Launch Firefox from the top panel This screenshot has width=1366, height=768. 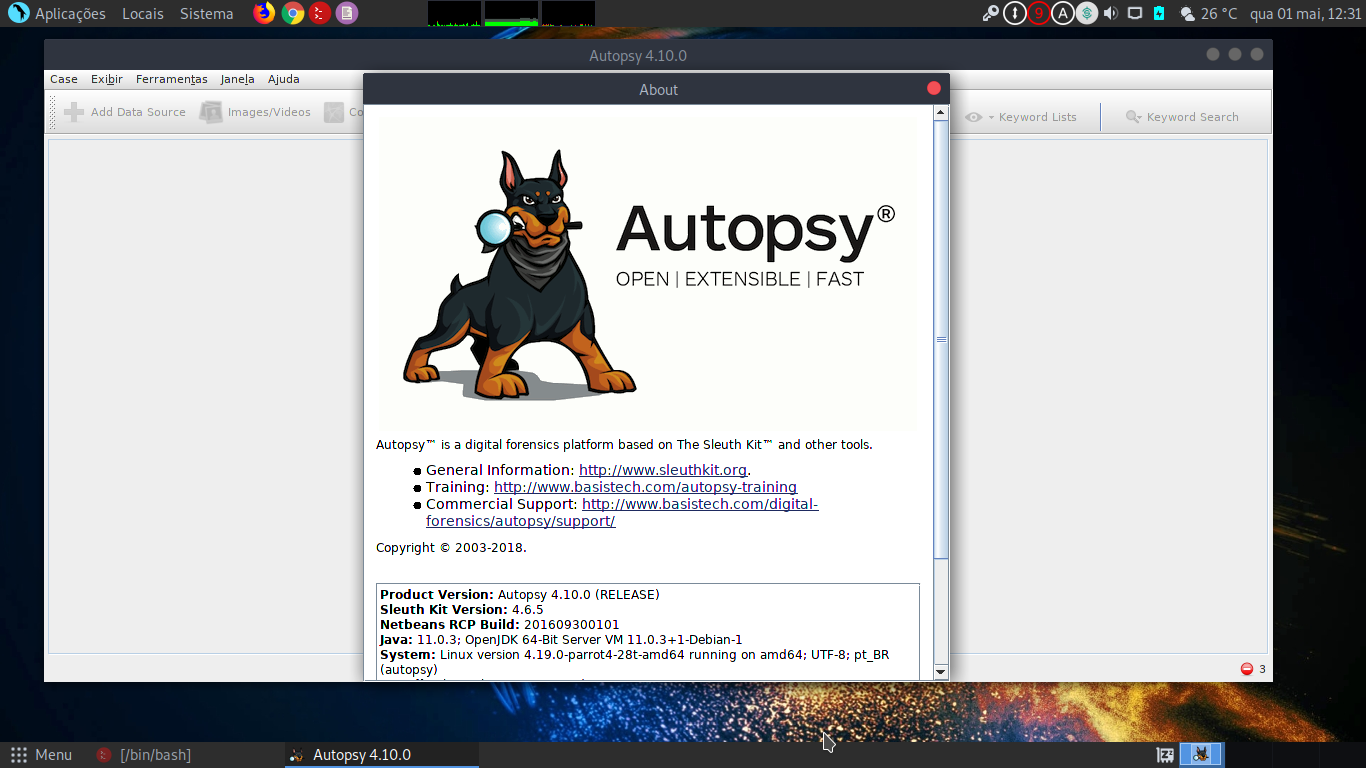tap(263, 13)
